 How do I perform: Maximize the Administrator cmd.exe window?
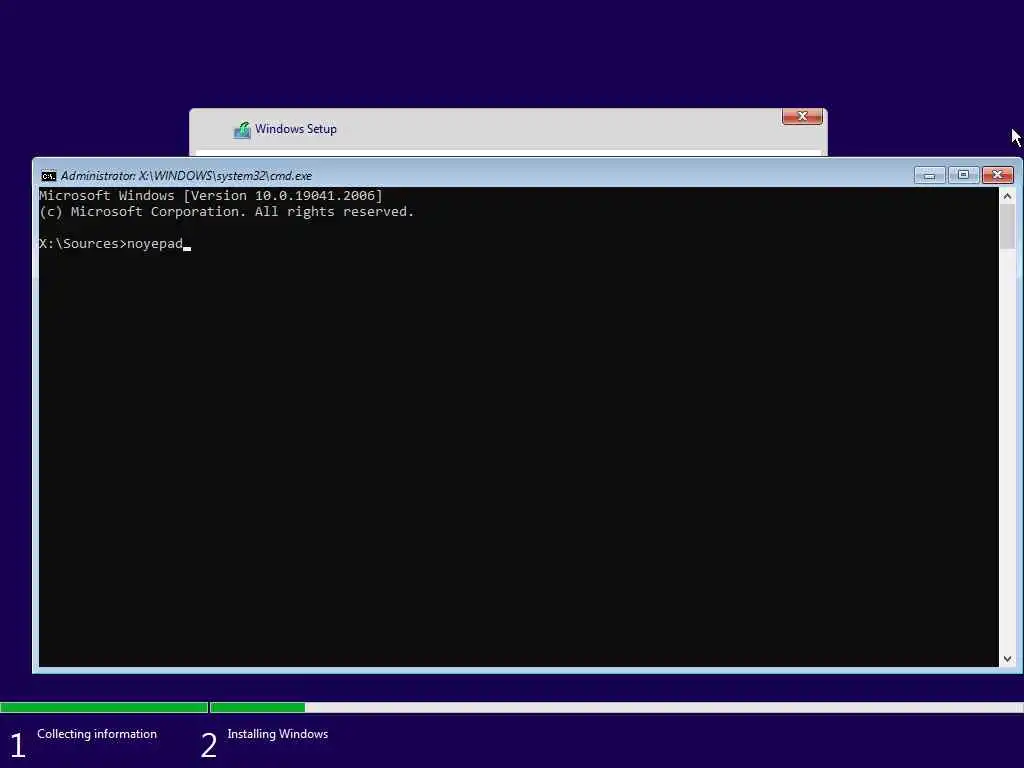tap(963, 175)
